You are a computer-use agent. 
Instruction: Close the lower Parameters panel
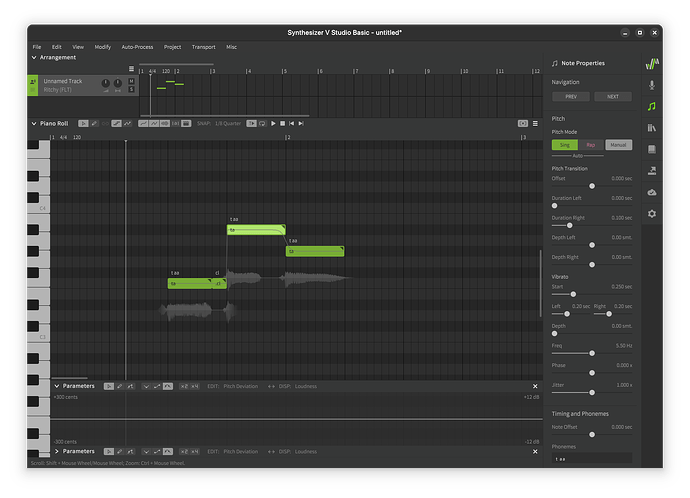pyautogui.click(x=535, y=451)
